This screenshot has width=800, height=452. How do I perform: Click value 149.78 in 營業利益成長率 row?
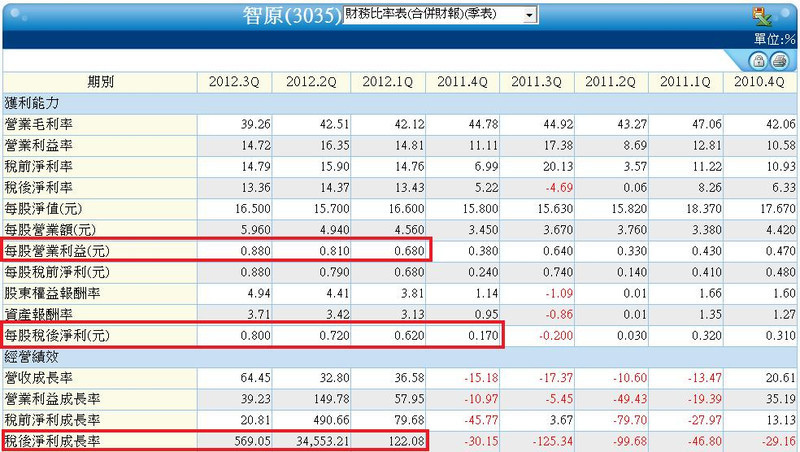tap(331, 399)
